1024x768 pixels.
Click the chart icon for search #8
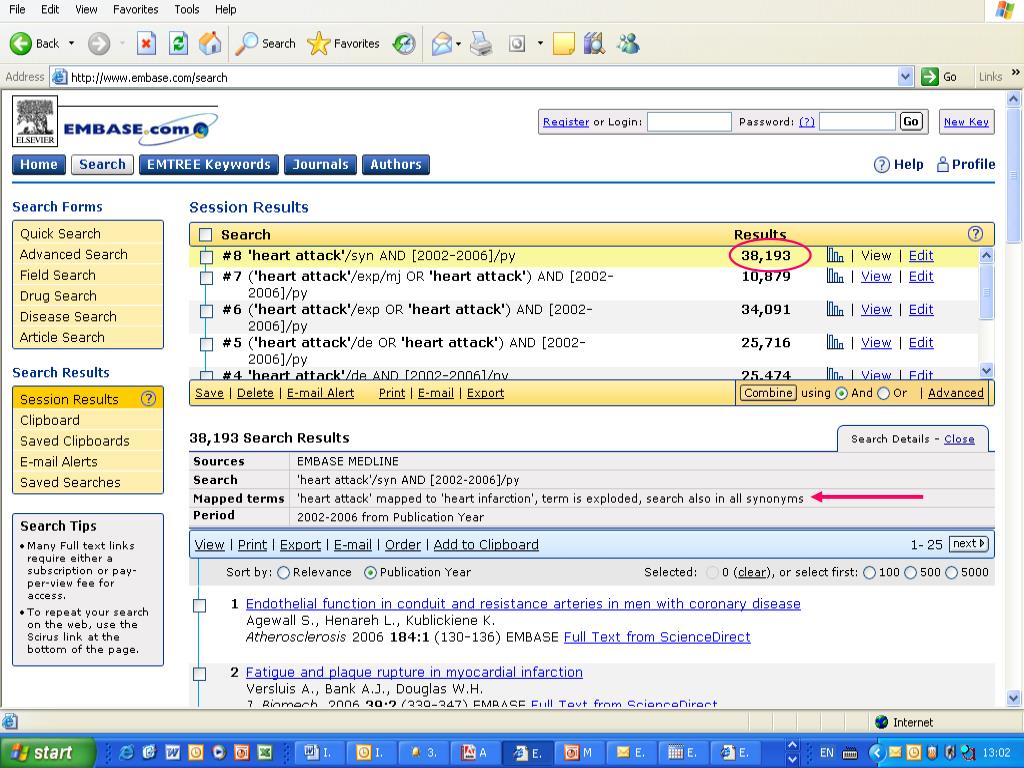pos(835,255)
